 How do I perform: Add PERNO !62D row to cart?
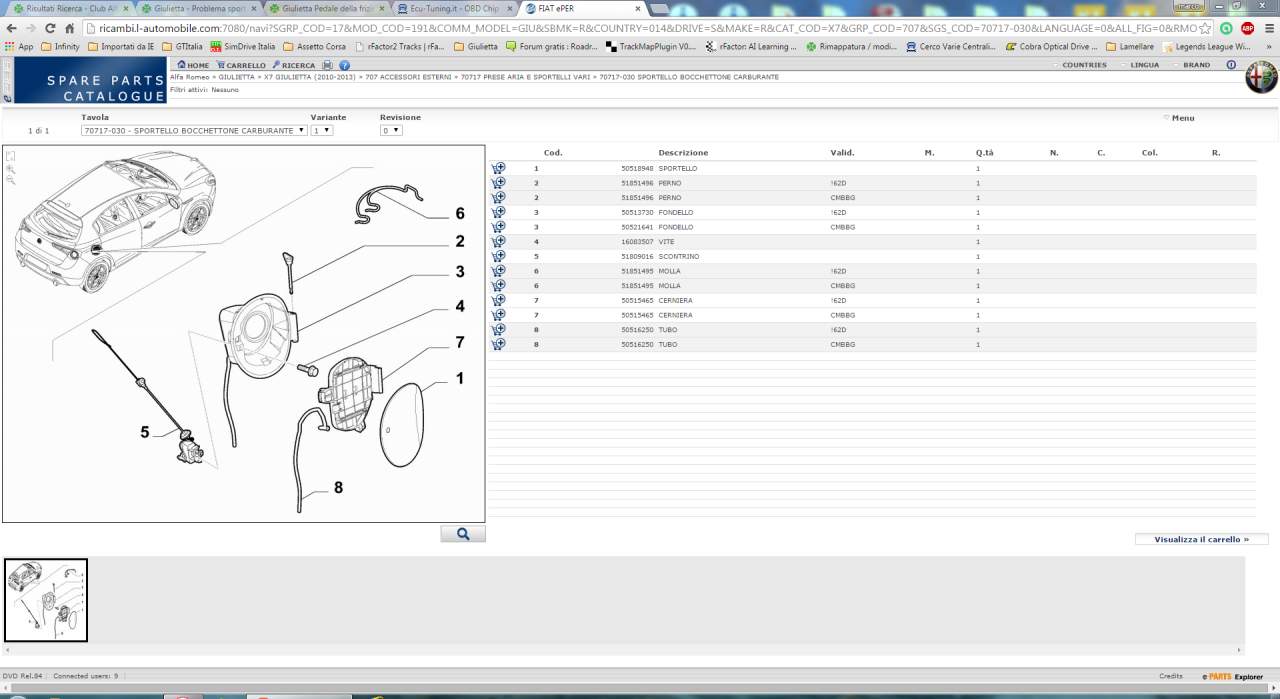pyautogui.click(x=498, y=183)
